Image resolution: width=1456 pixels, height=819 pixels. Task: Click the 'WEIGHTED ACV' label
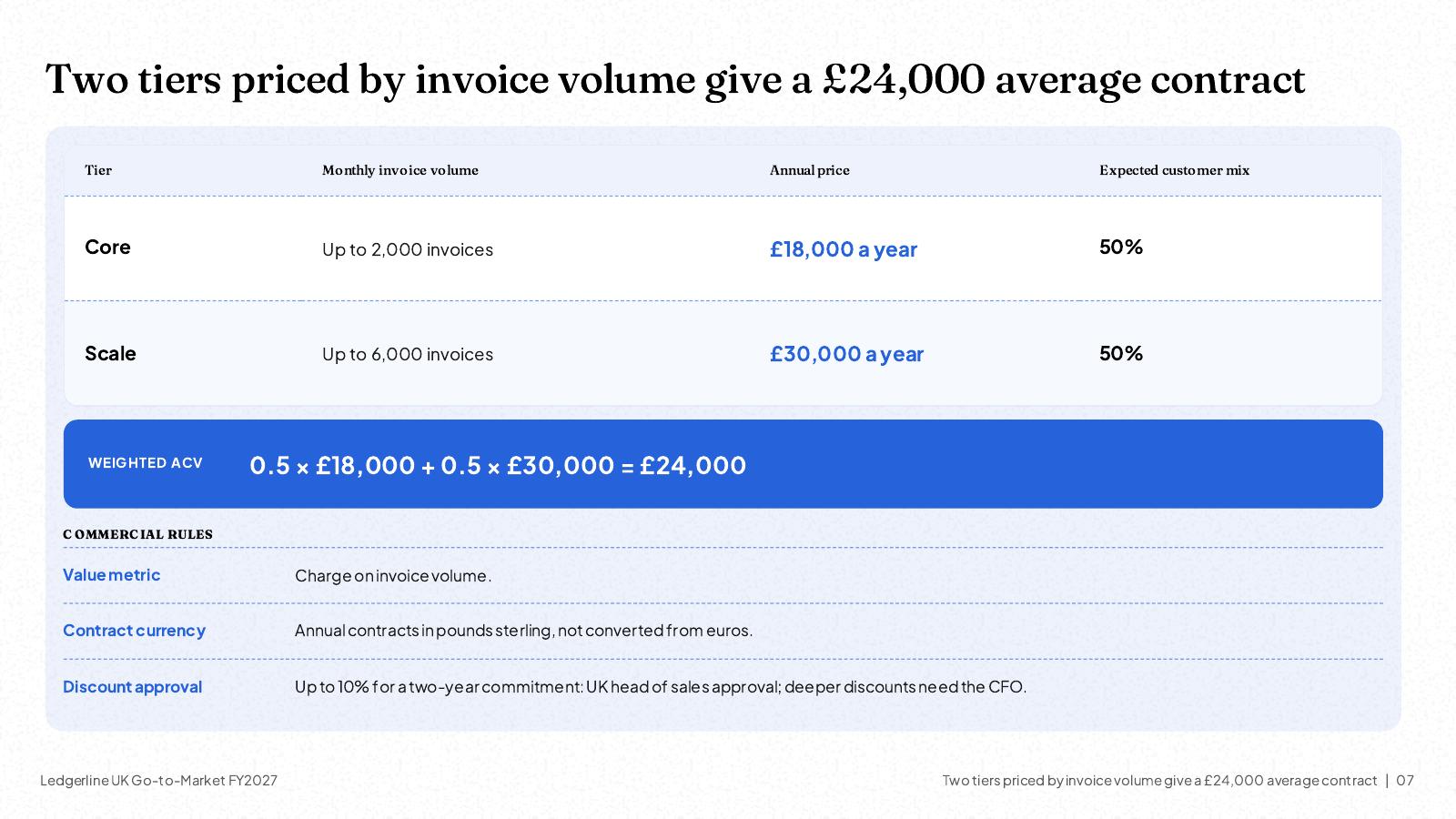[x=146, y=463]
